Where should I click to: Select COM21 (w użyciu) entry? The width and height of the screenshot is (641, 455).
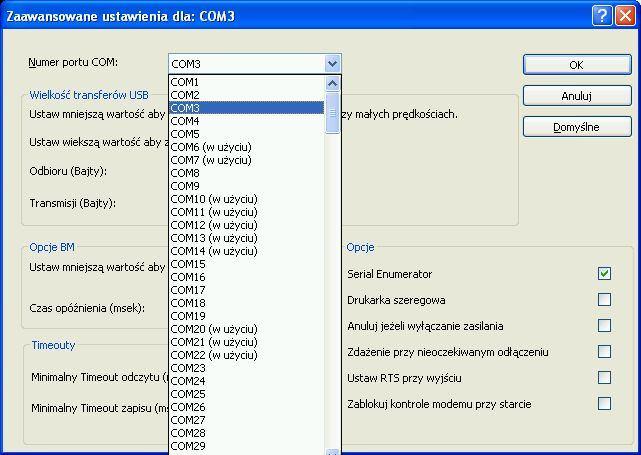pos(247,342)
